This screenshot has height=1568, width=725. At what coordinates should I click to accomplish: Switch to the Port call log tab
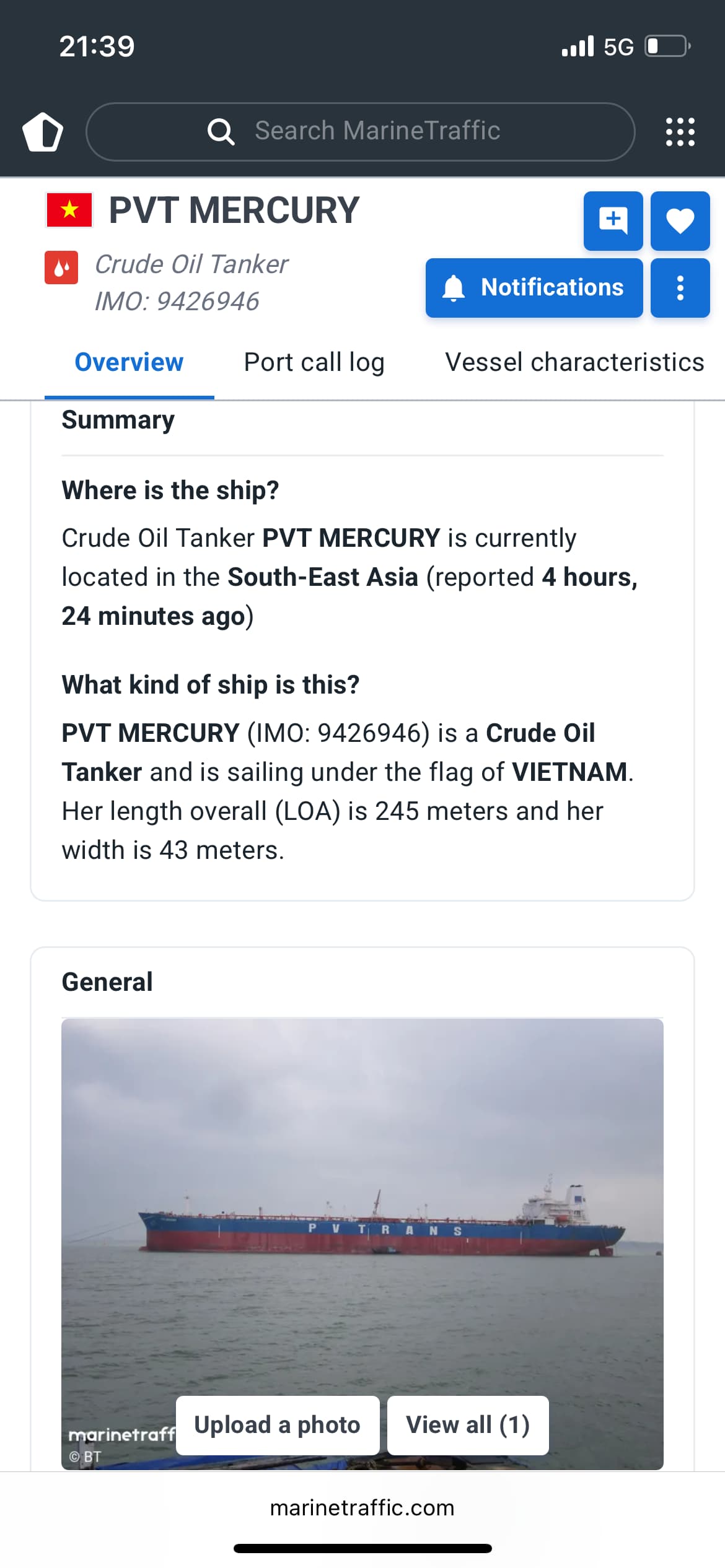[314, 362]
